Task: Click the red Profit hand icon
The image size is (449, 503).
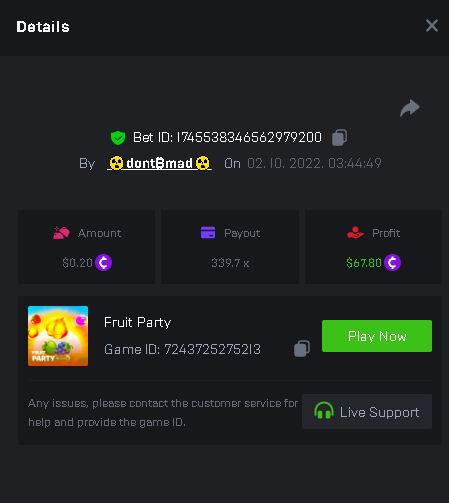Action: click(x=355, y=233)
